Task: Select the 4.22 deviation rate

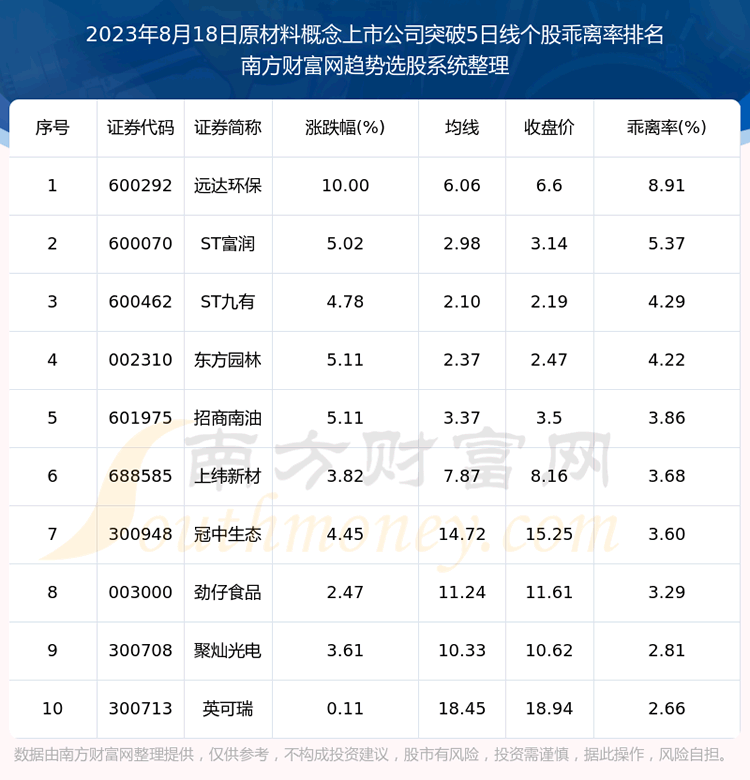Action: click(666, 360)
